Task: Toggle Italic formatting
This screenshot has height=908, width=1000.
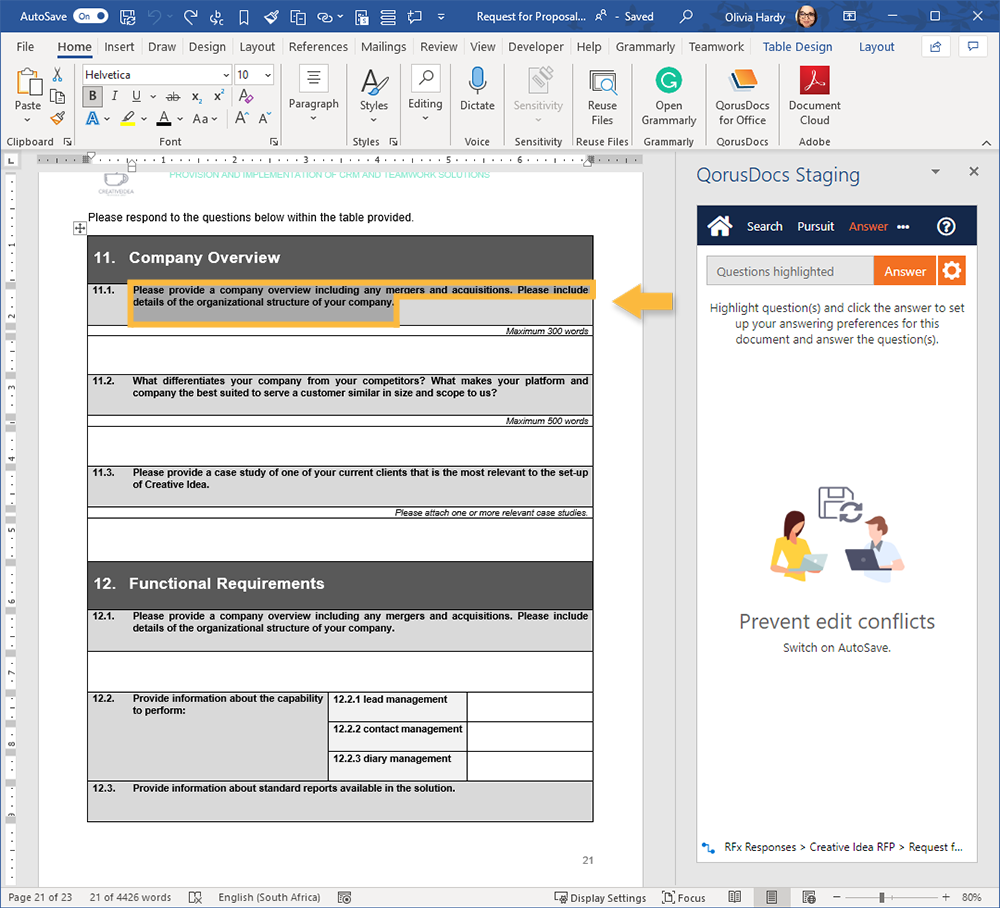Action: pos(114,96)
